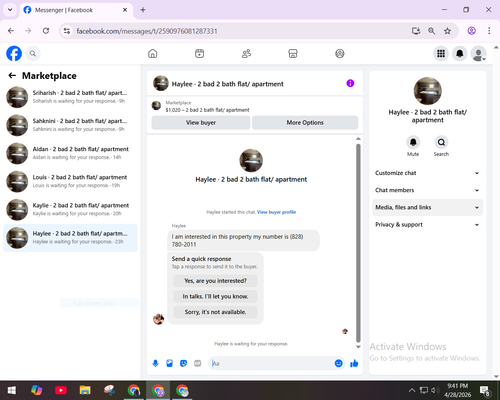500x400 pixels.
Task: Click the listing thumbnail next to $1,020
Action: coord(156,106)
